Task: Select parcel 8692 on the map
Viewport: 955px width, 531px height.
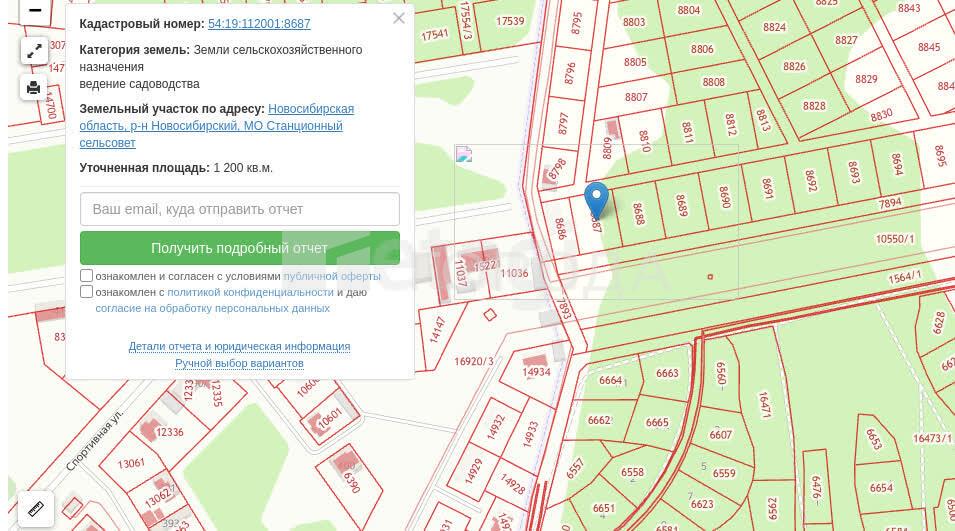Action: pyautogui.click(x=811, y=180)
